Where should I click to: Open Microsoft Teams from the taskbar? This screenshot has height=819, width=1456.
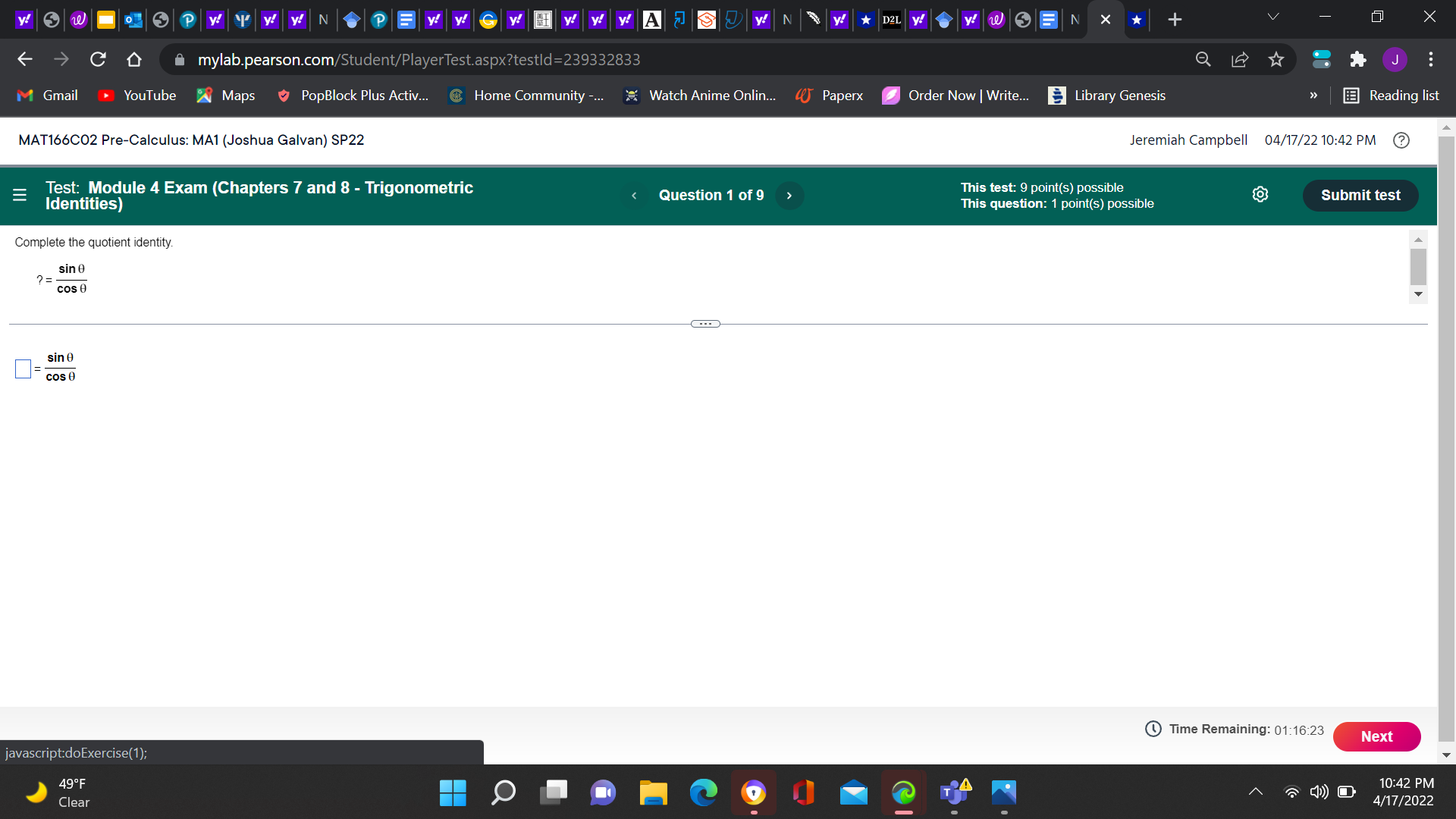tap(953, 793)
